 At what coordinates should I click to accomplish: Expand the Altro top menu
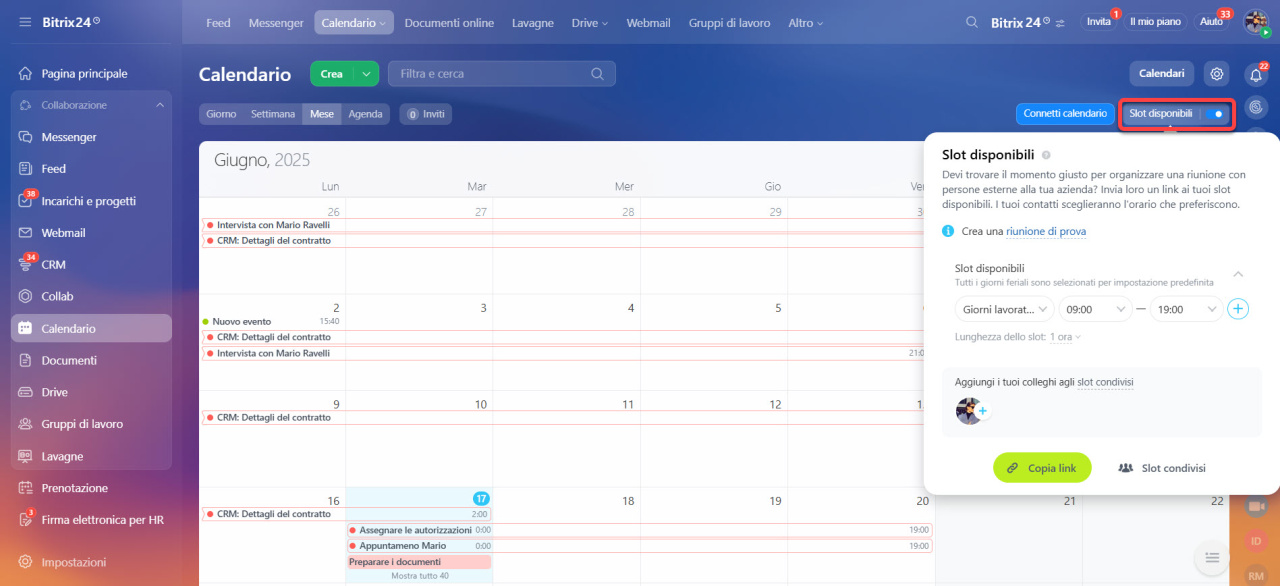click(x=806, y=22)
